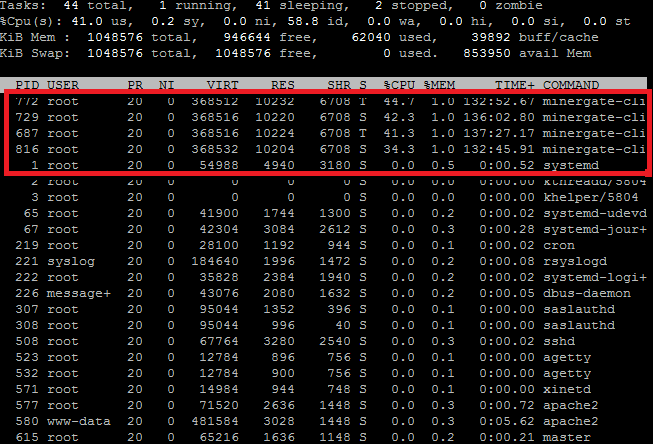Click the dbus-daemon command
This screenshot has width=653, height=444.
tap(586, 293)
